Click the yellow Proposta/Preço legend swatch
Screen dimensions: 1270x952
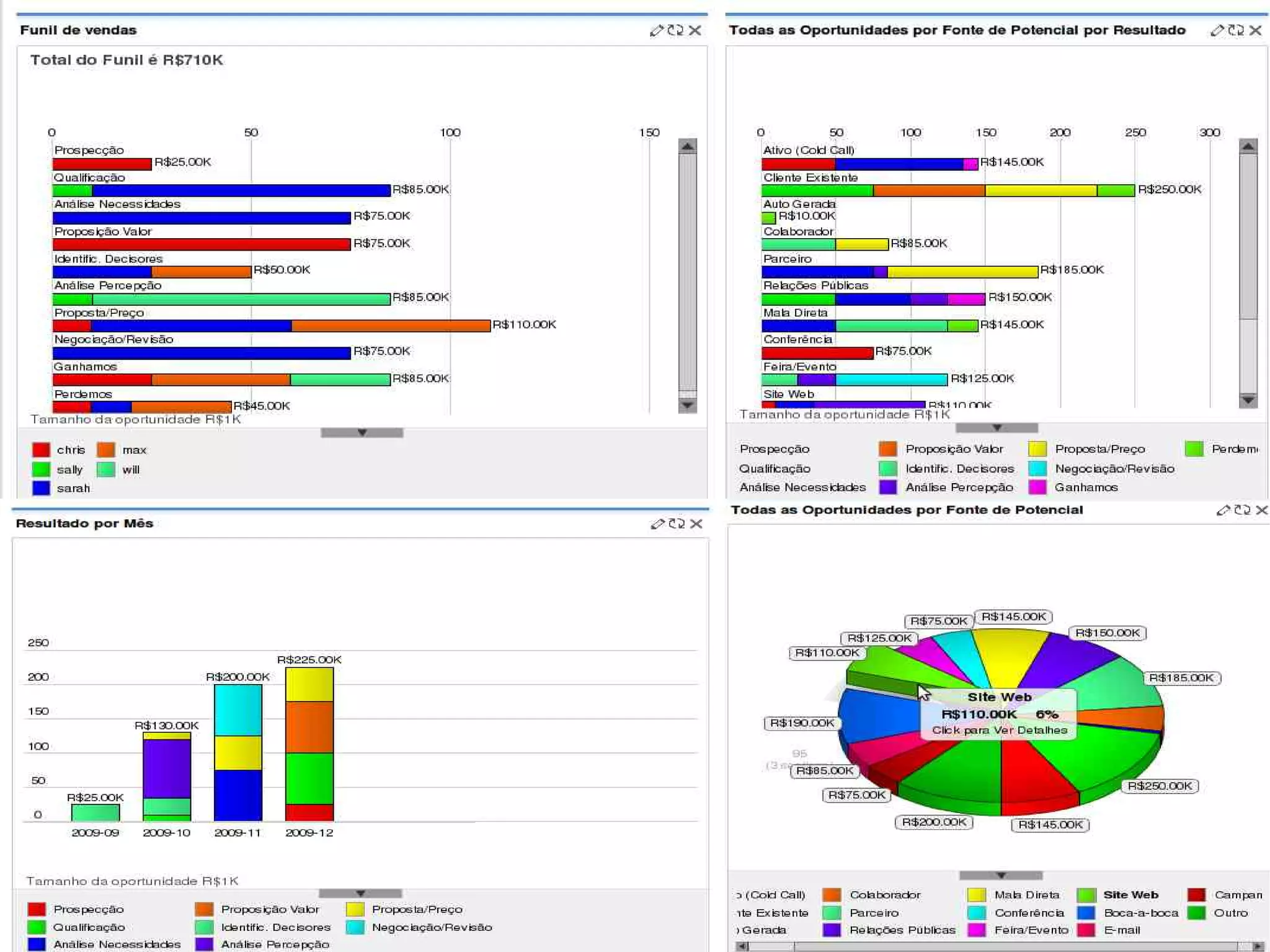[1037, 448]
